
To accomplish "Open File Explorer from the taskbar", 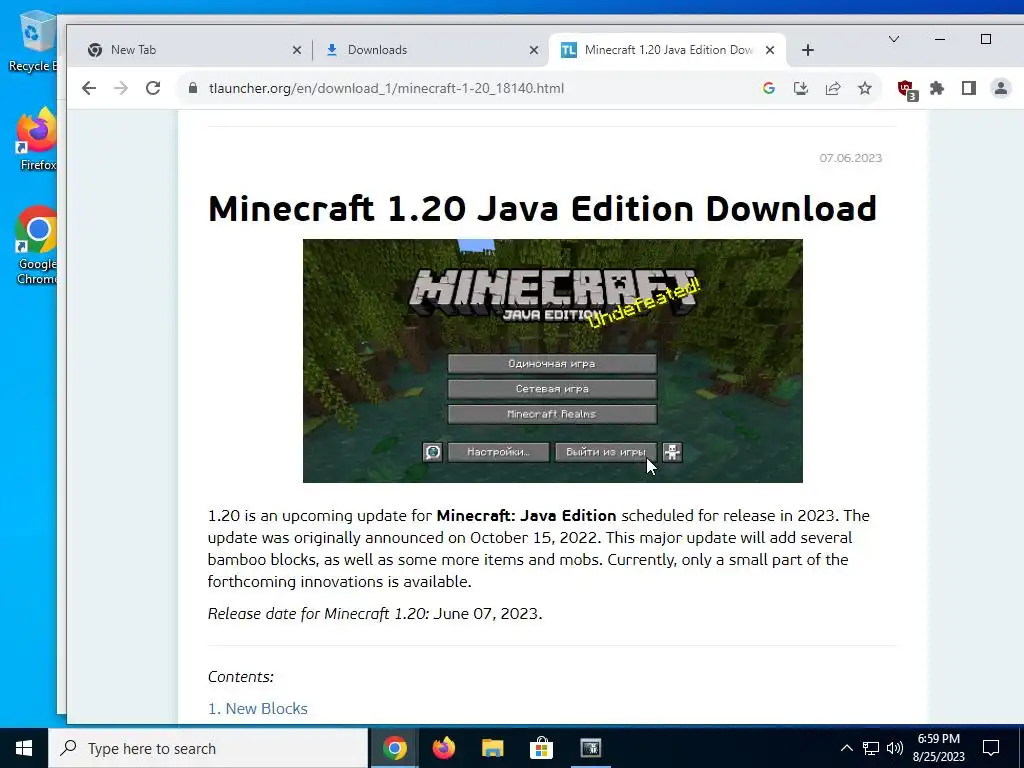I will coord(492,748).
